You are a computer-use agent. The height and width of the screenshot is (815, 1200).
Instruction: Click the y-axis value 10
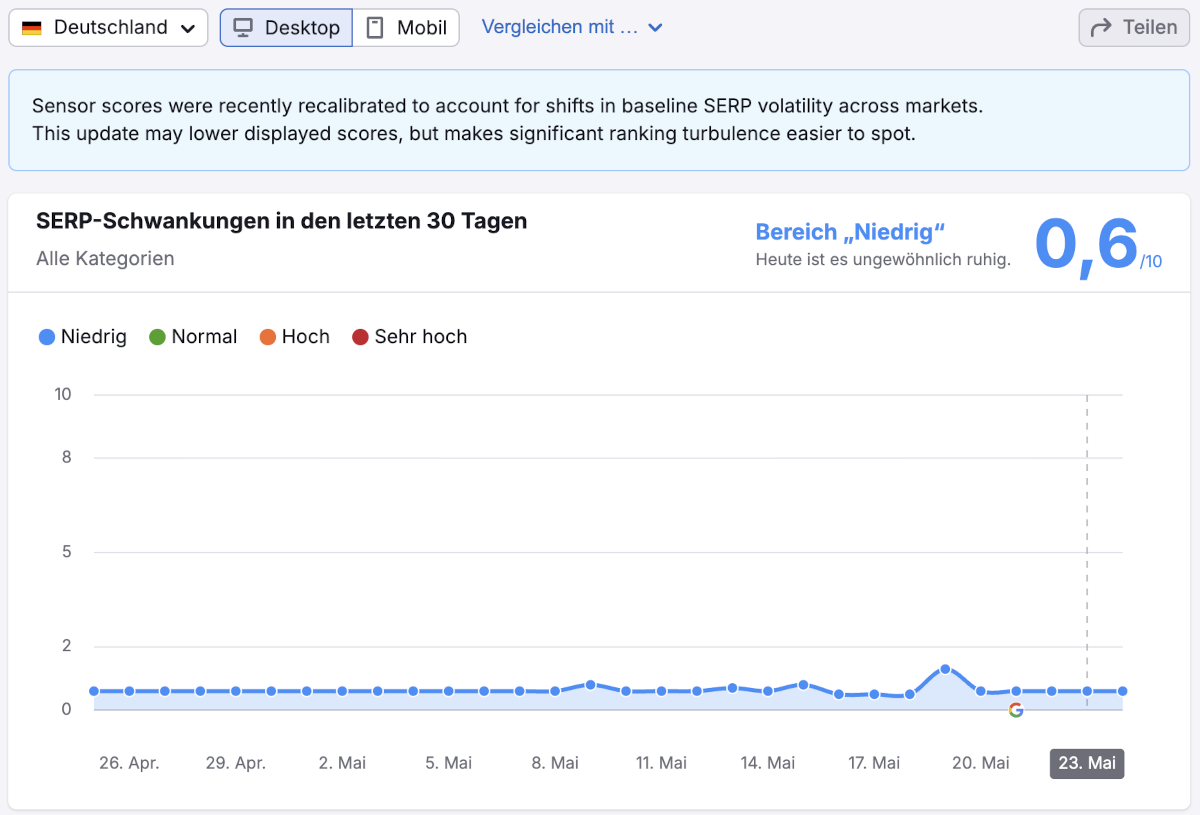pyautogui.click(x=63, y=394)
